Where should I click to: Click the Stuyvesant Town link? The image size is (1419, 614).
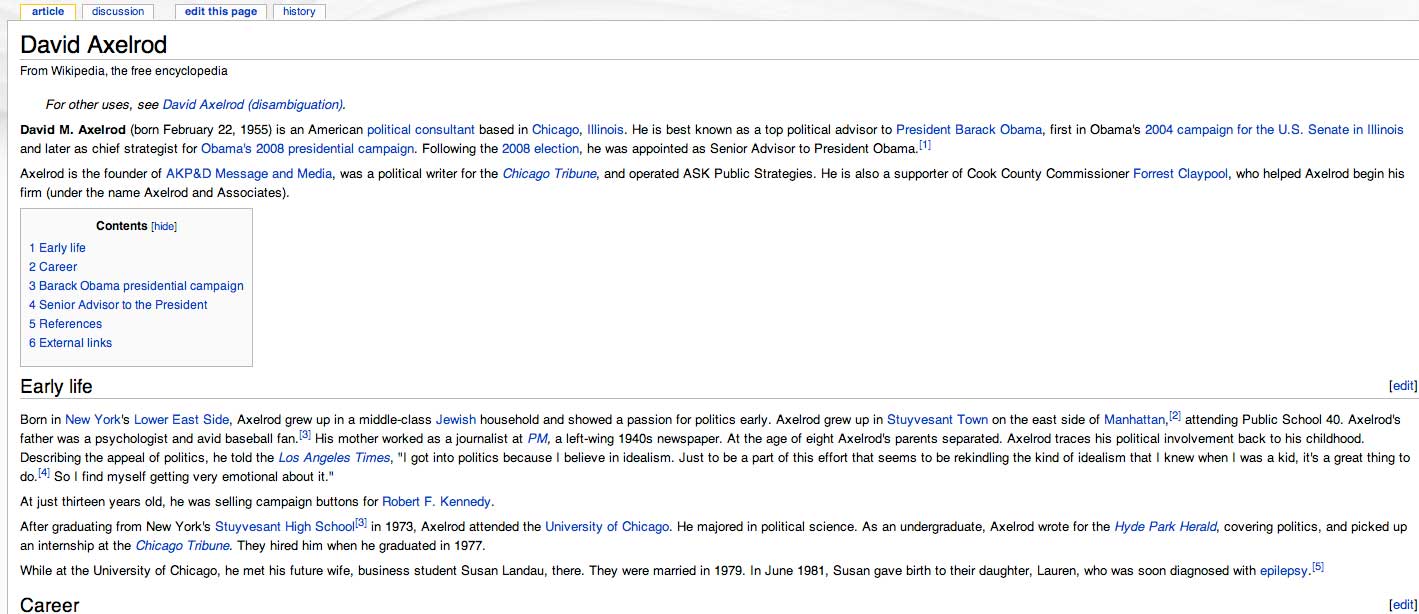(937, 420)
